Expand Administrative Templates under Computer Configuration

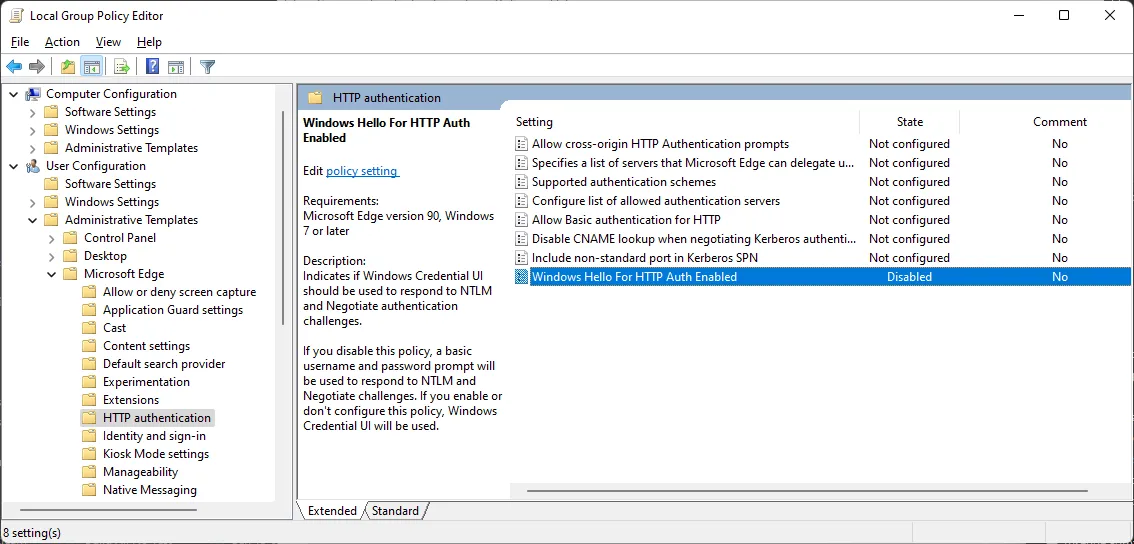(33, 148)
